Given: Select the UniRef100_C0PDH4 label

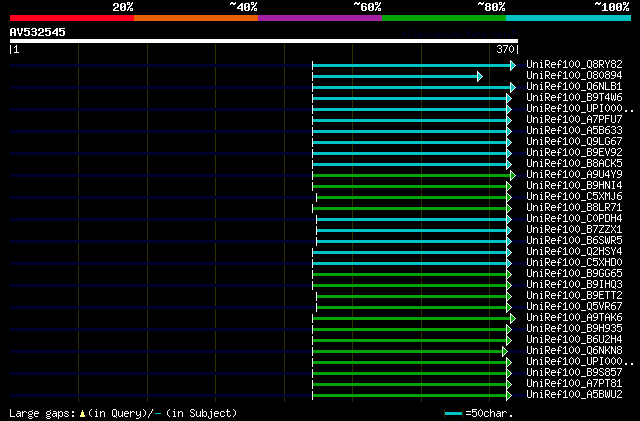Looking at the screenshot, I should [x=574, y=219].
